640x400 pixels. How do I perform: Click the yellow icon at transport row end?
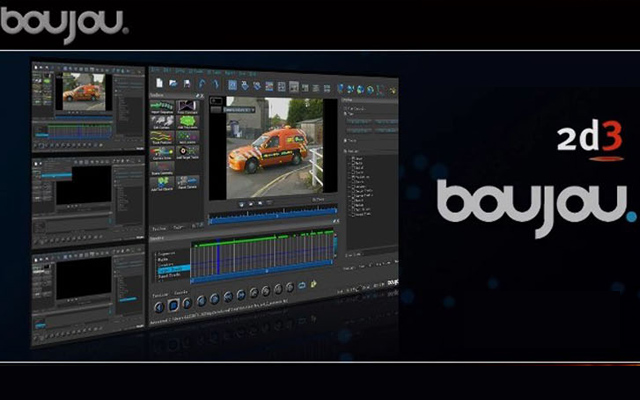pos(313,284)
